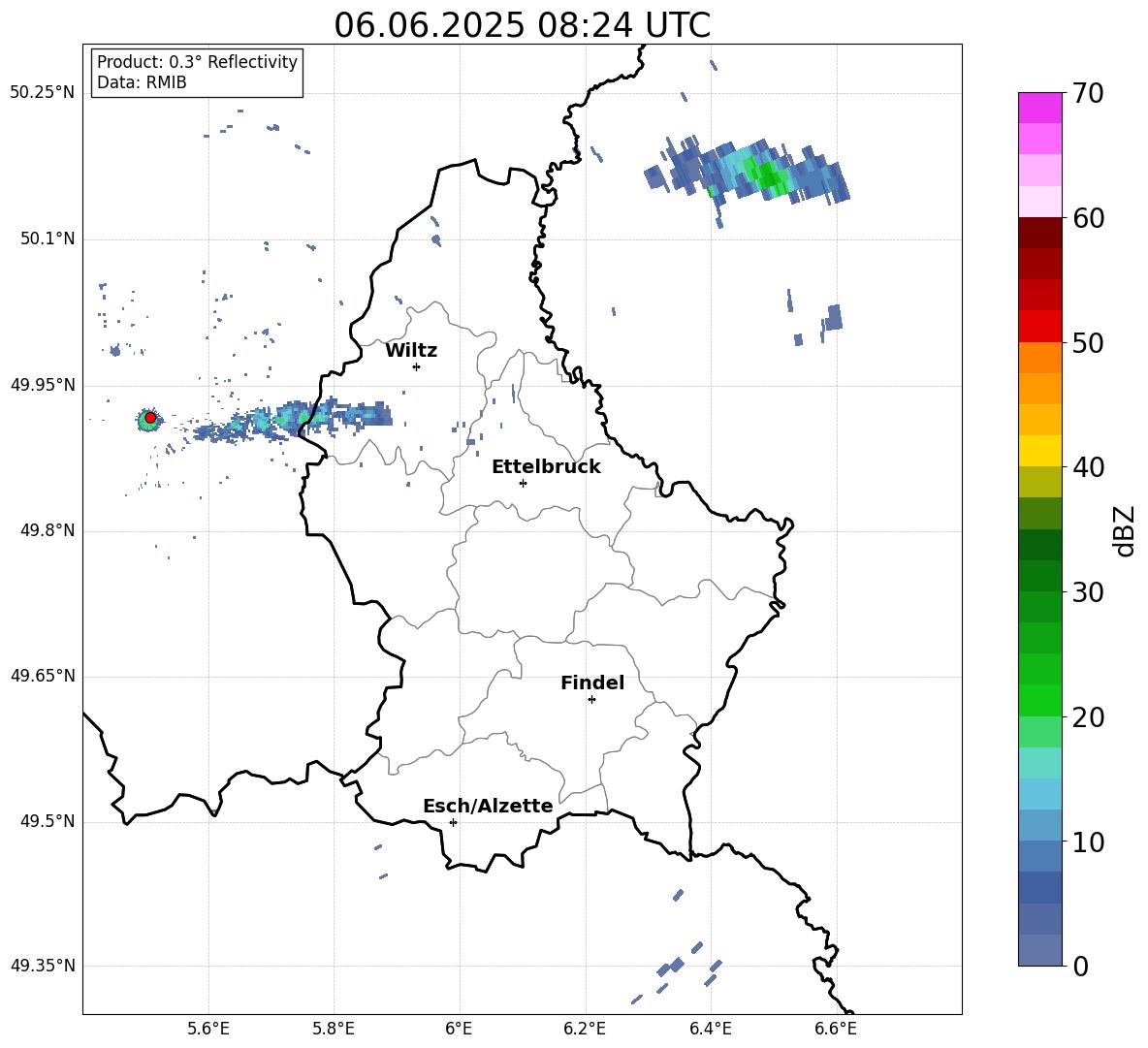Select the title text 06.06.2025 08:24 UTC

[x=522, y=25]
